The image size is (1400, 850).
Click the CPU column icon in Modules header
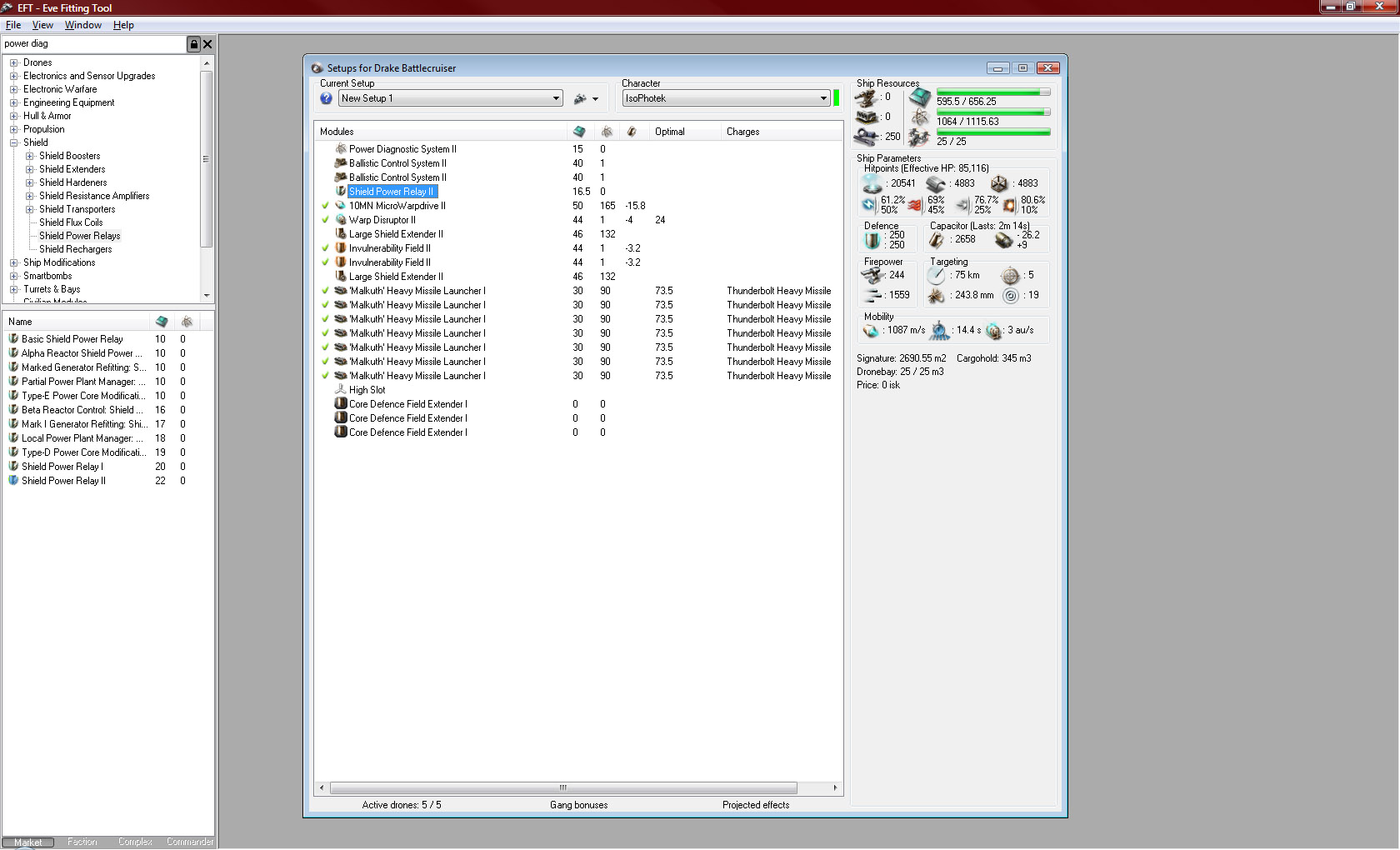[x=579, y=132]
